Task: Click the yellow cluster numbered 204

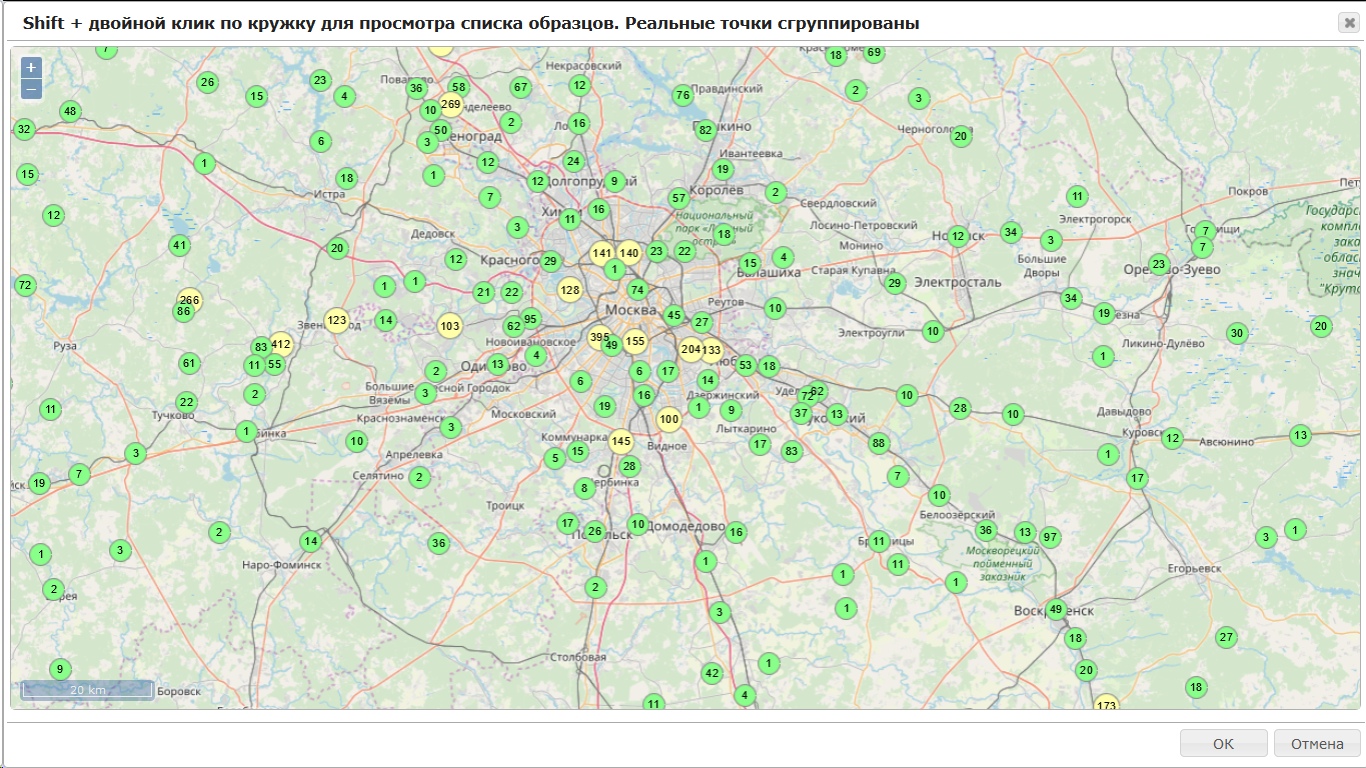Action: pos(690,349)
